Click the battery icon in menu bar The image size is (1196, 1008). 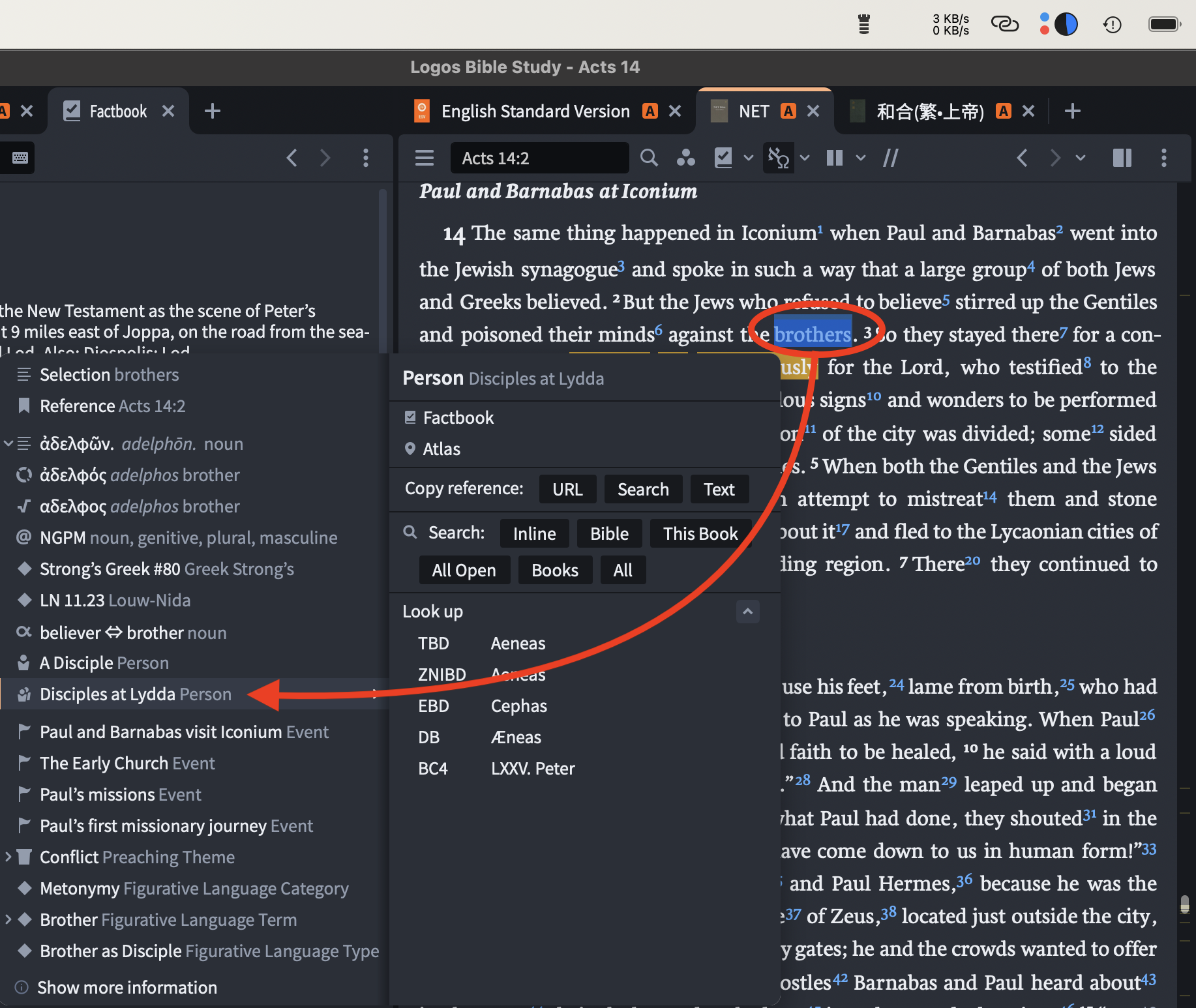pyautogui.click(x=1165, y=24)
